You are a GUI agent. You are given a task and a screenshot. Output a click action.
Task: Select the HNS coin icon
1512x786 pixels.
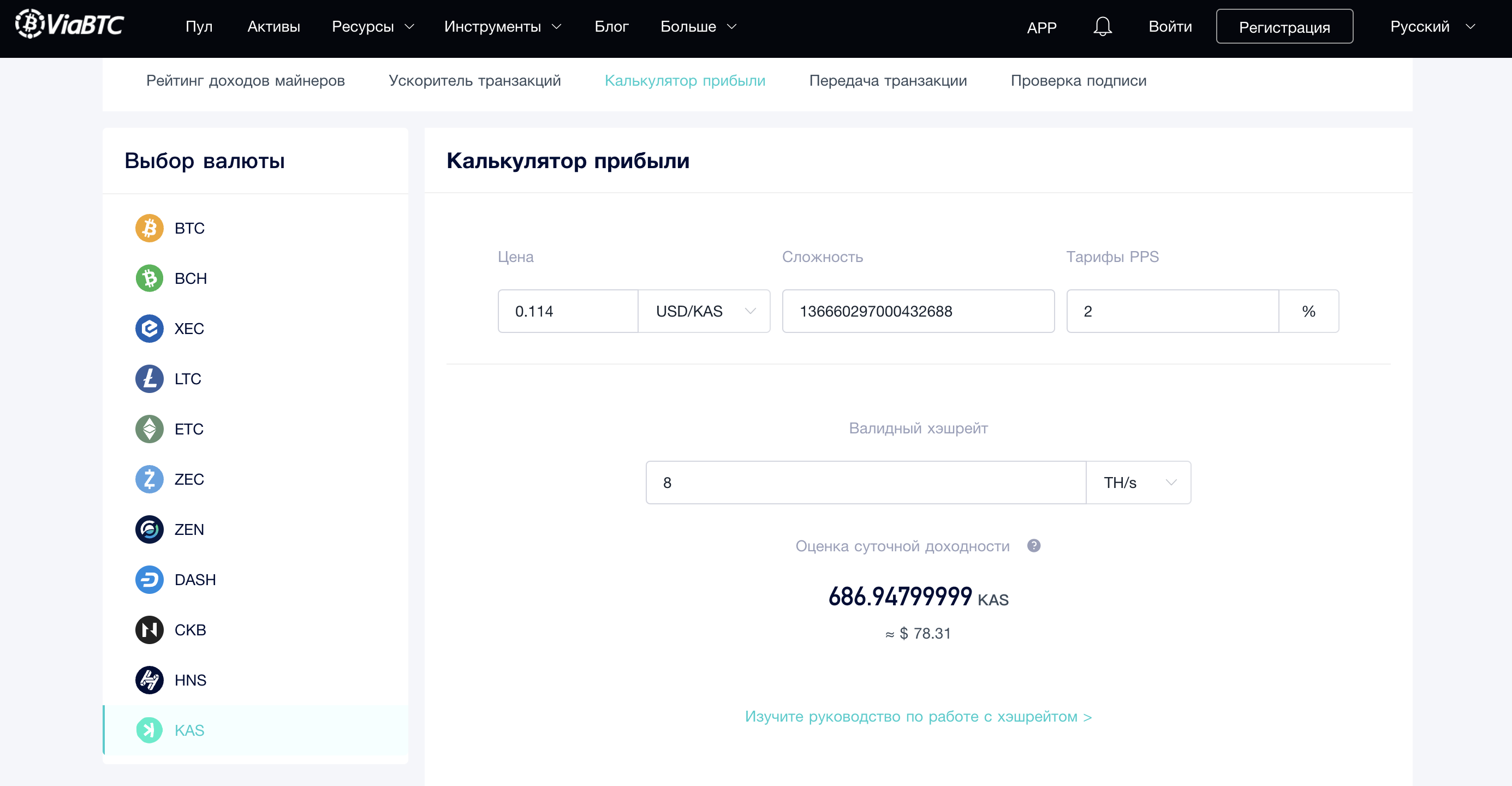tap(149, 680)
